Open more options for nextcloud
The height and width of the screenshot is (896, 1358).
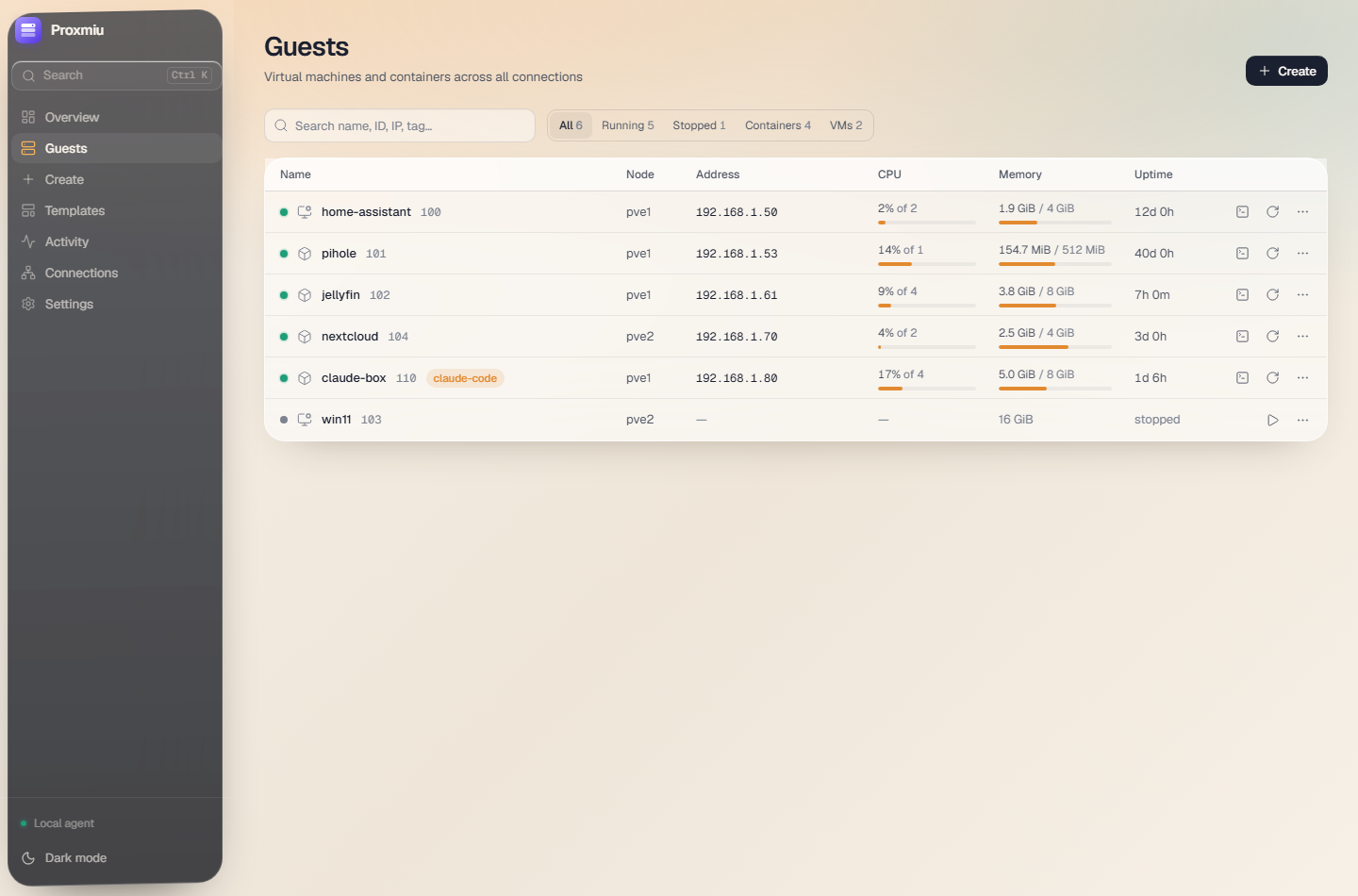pyautogui.click(x=1302, y=337)
